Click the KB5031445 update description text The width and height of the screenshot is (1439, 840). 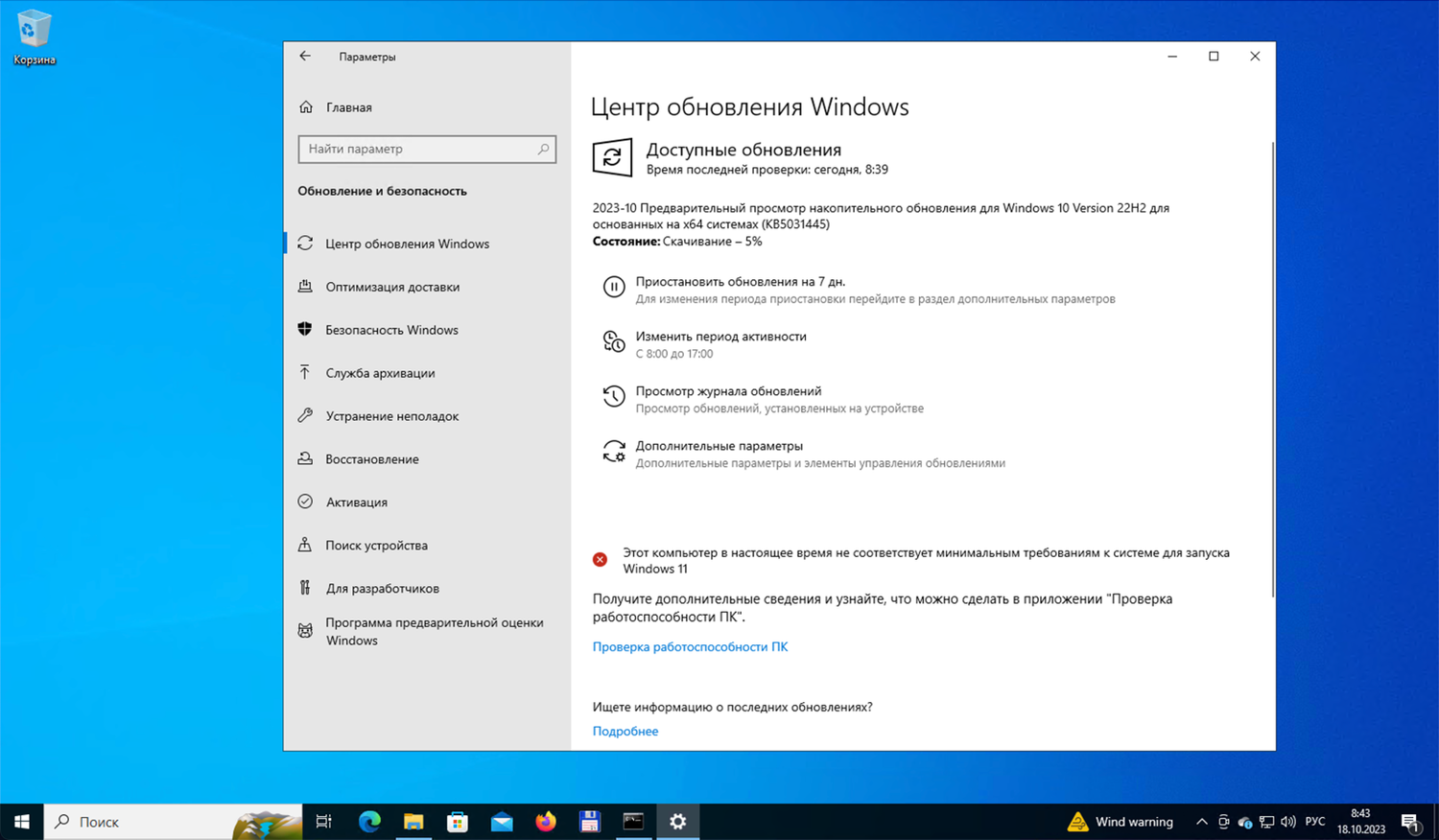pos(881,216)
